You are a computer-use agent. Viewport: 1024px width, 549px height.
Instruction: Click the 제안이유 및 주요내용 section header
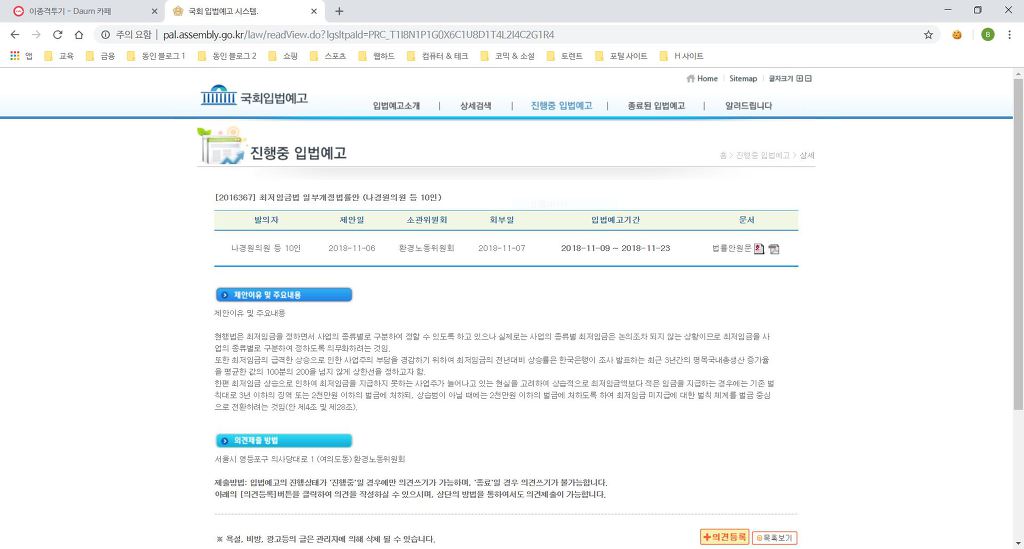click(x=283, y=295)
